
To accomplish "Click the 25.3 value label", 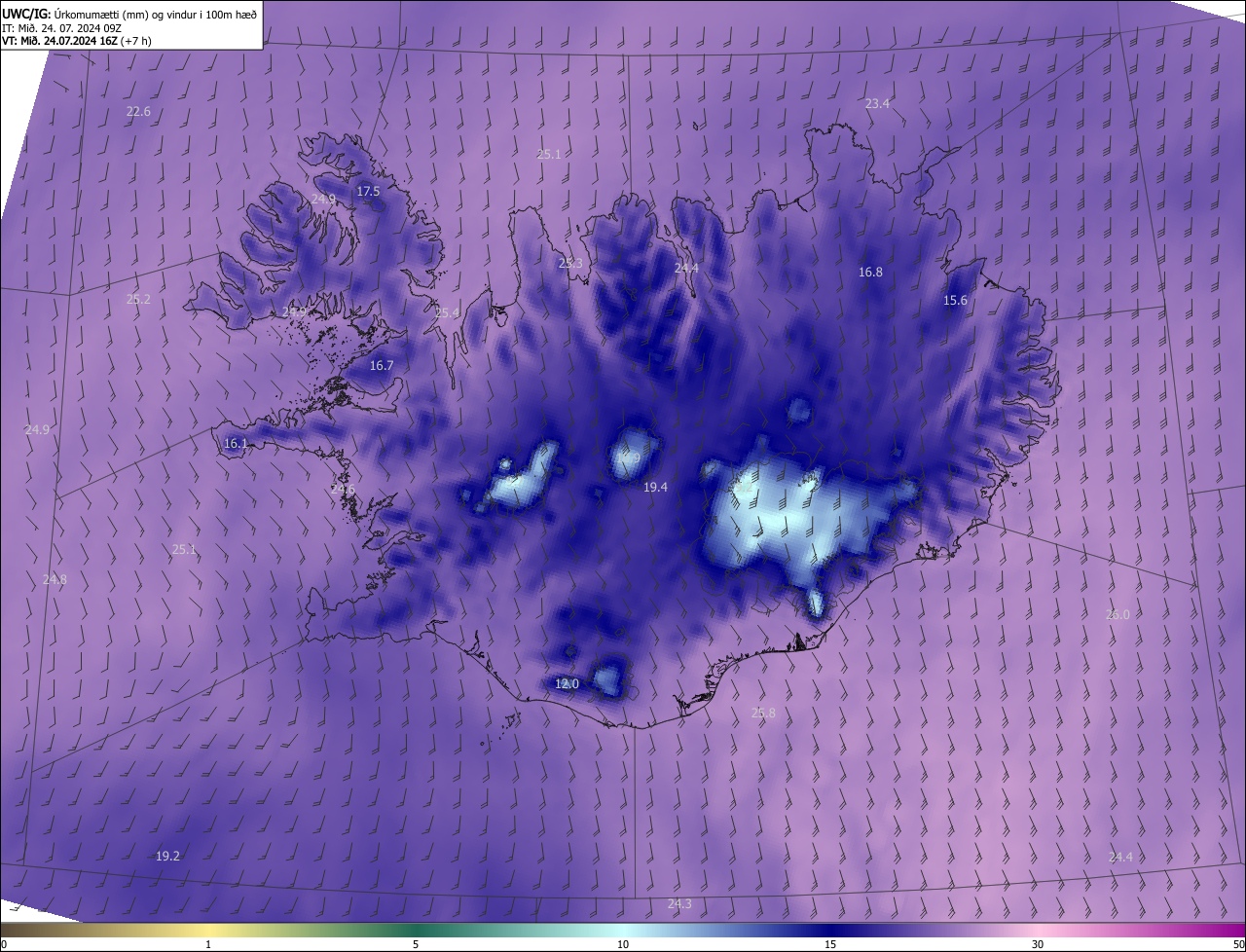I will [x=570, y=264].
